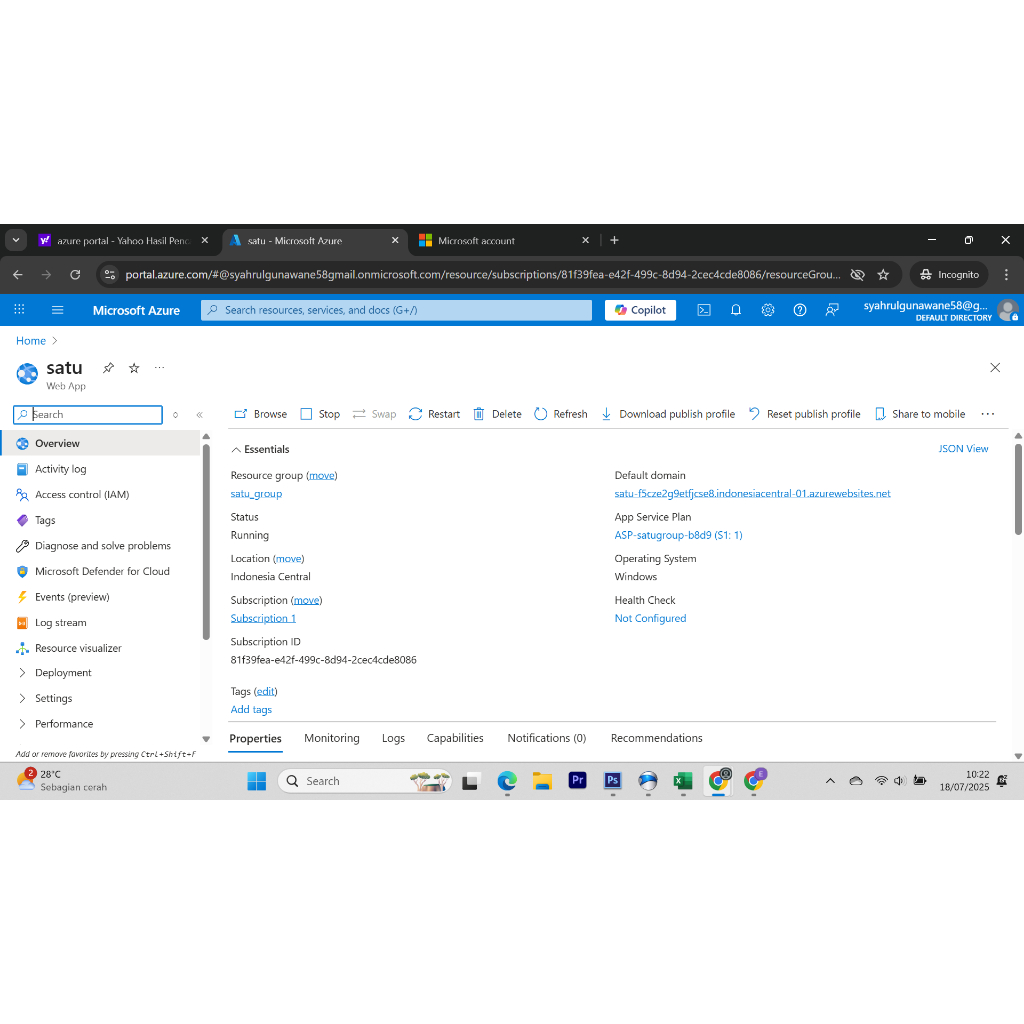Open the satu_group resource group link
This screenshot has height=1024, width=1024.
256,494
